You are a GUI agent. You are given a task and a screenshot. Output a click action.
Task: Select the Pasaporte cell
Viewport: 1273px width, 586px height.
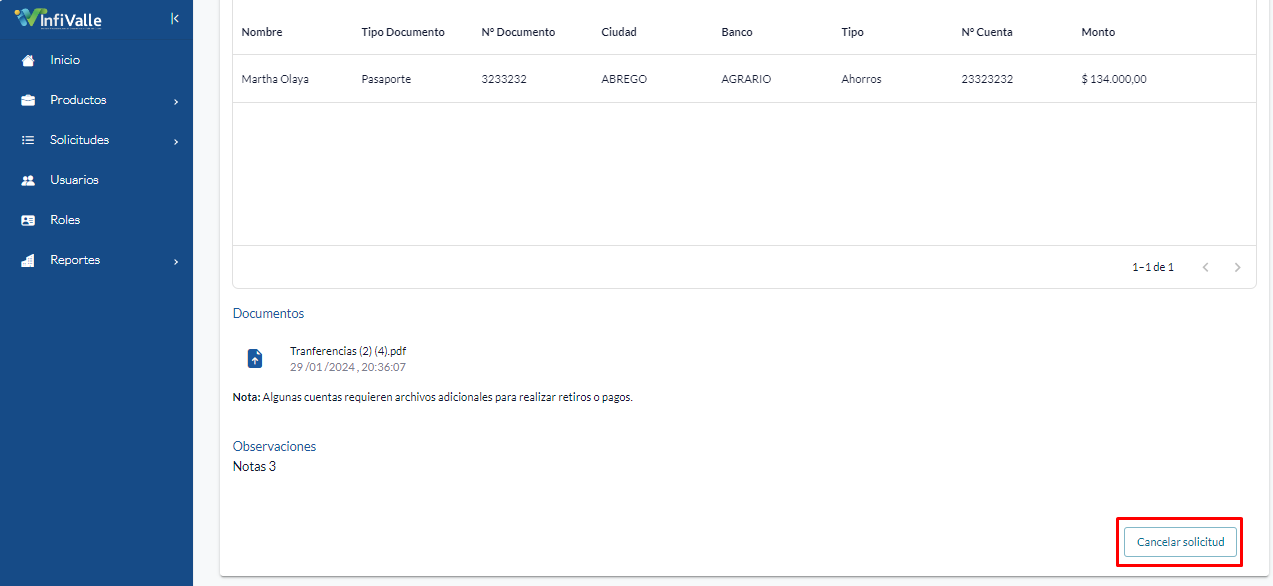tap(386, 79)
